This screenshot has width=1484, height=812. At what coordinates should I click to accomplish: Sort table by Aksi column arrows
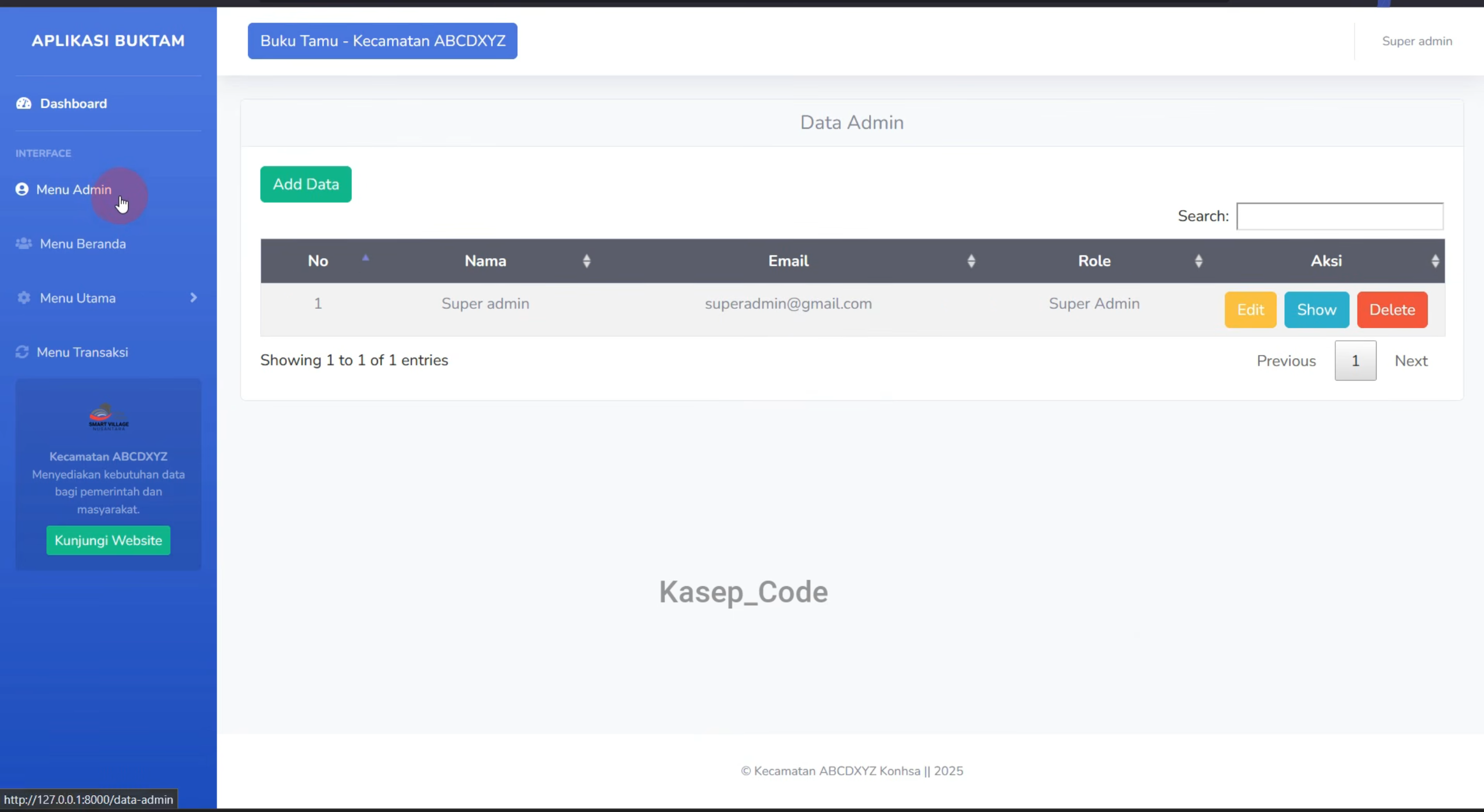1435,261
